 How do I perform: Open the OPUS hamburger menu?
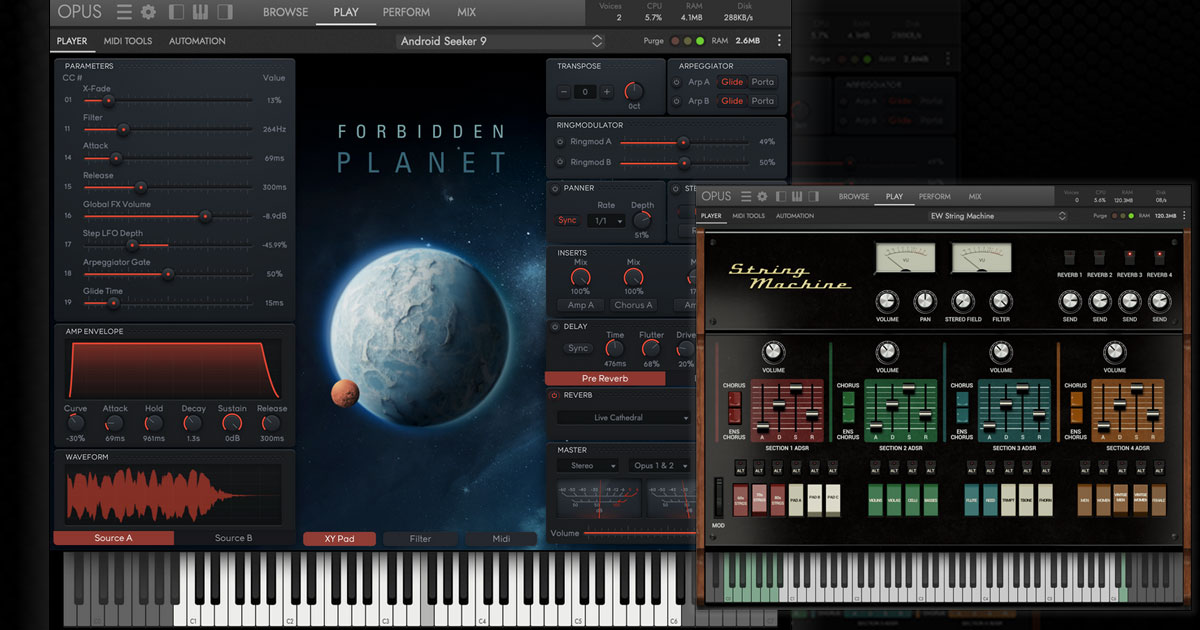(124, 12)
